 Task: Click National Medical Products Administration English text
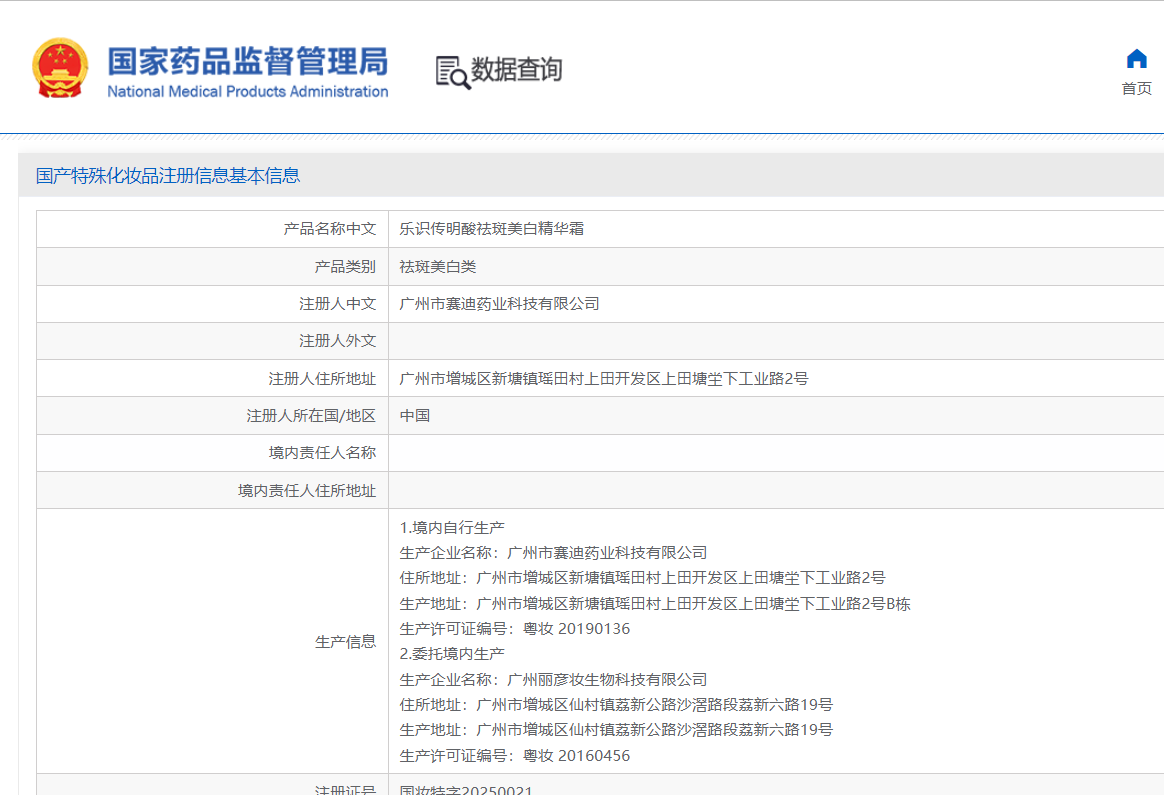pyautogui.click(x=247, y=92)
